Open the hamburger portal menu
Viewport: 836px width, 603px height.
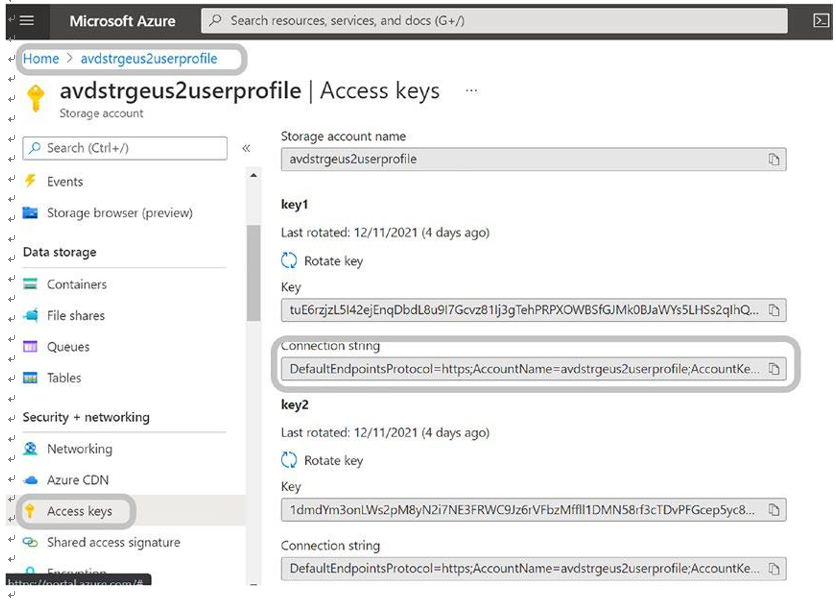tap(27, 21)
